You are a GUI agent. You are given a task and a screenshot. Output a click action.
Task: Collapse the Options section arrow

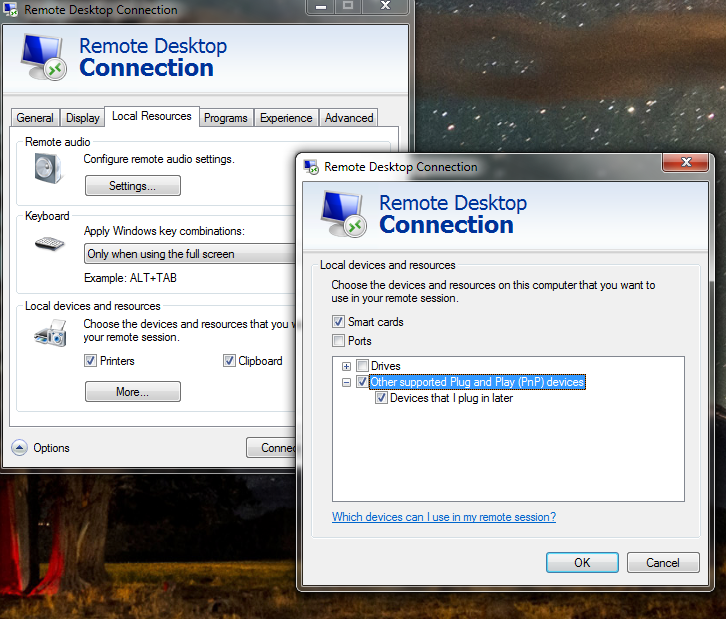coord(19,448)
